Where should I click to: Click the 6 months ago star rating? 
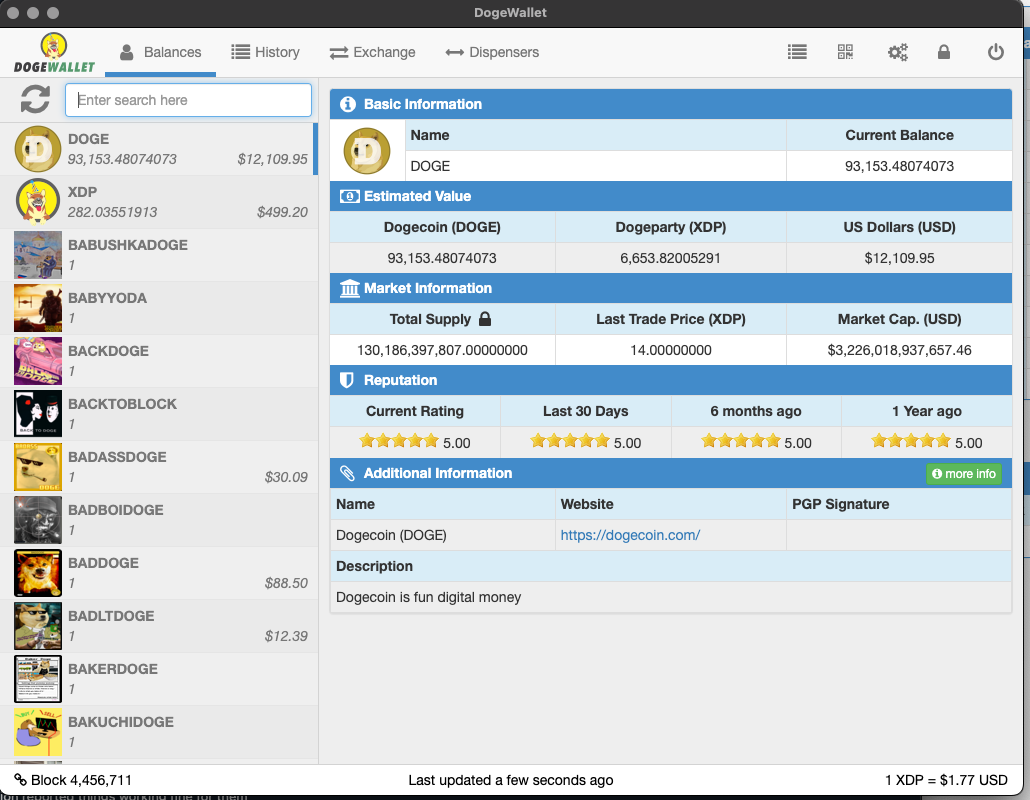click(740, 441)
